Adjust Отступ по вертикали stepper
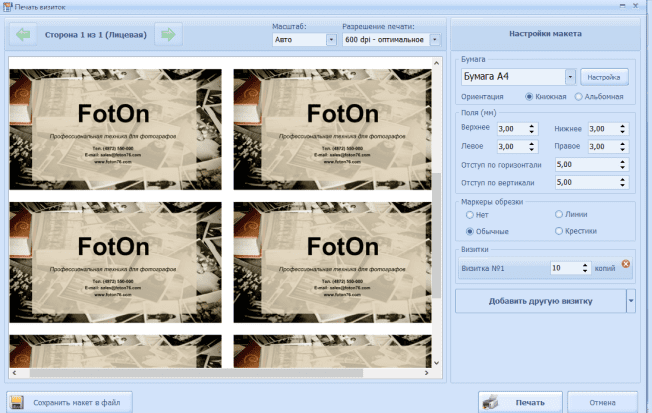Viewport: 652px width, 413px height. [622, 182]
